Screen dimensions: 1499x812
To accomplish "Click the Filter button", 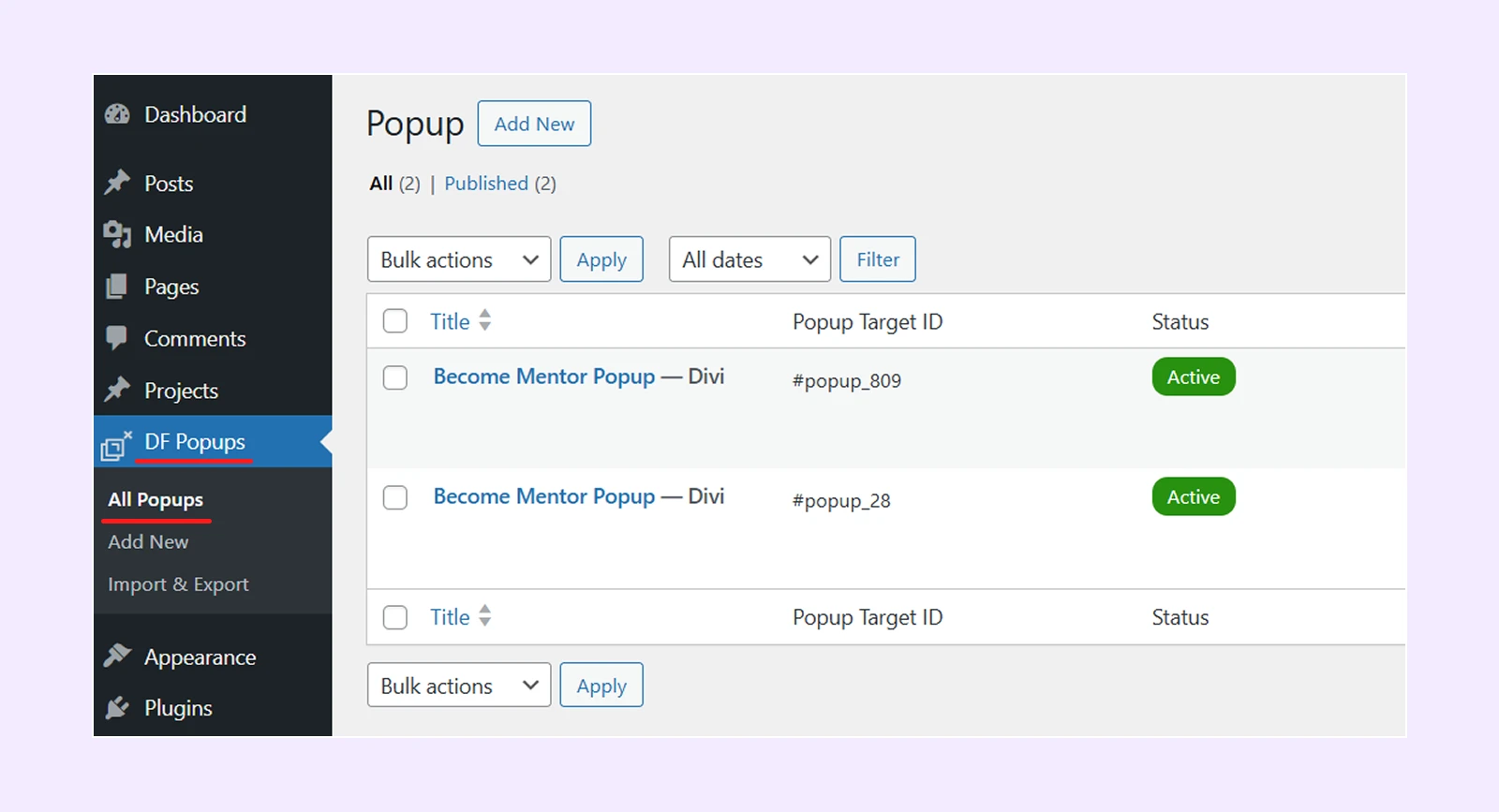I will pos(878,259).
